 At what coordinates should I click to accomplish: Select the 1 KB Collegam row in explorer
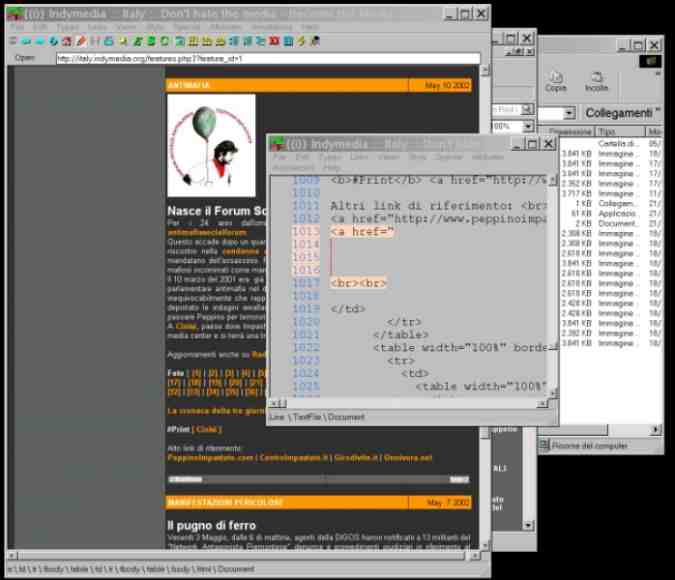click(609, 203)
